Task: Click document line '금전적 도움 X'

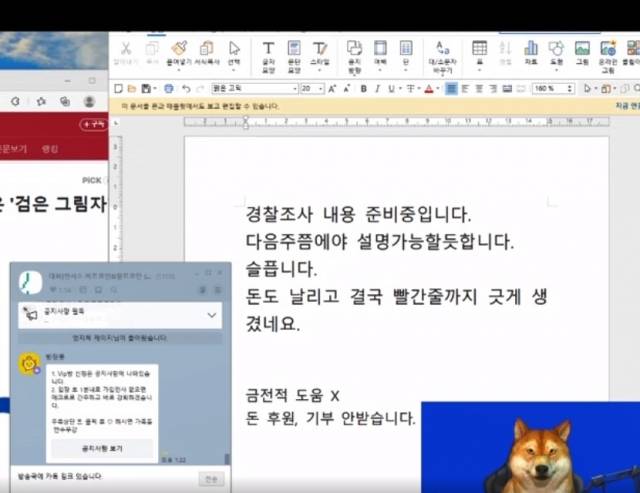Action: pos(292,395)
